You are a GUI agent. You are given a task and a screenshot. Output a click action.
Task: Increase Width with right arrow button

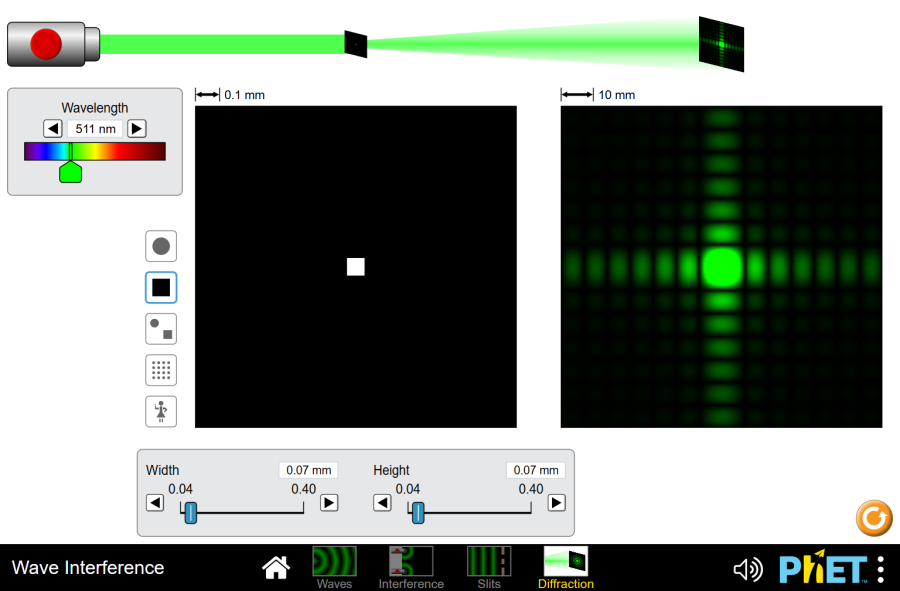329,503
